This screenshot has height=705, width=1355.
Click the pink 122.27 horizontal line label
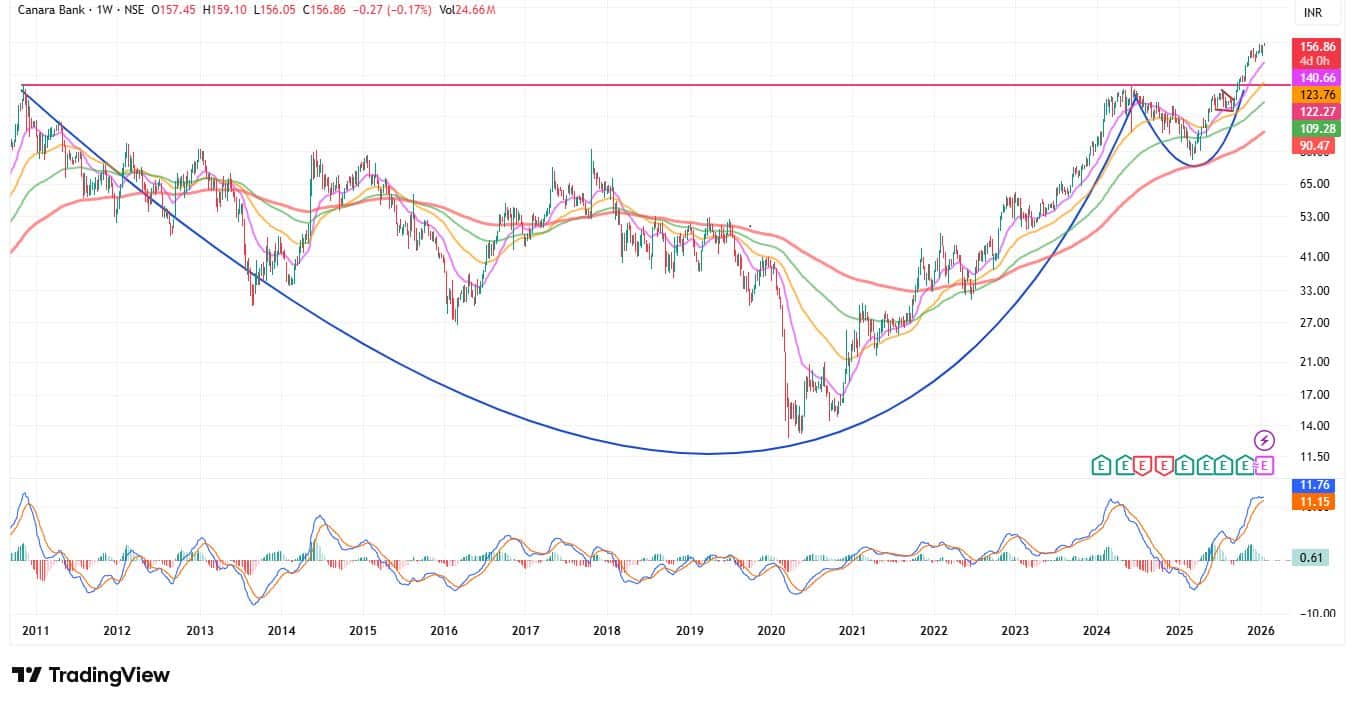click(1315, 112)
